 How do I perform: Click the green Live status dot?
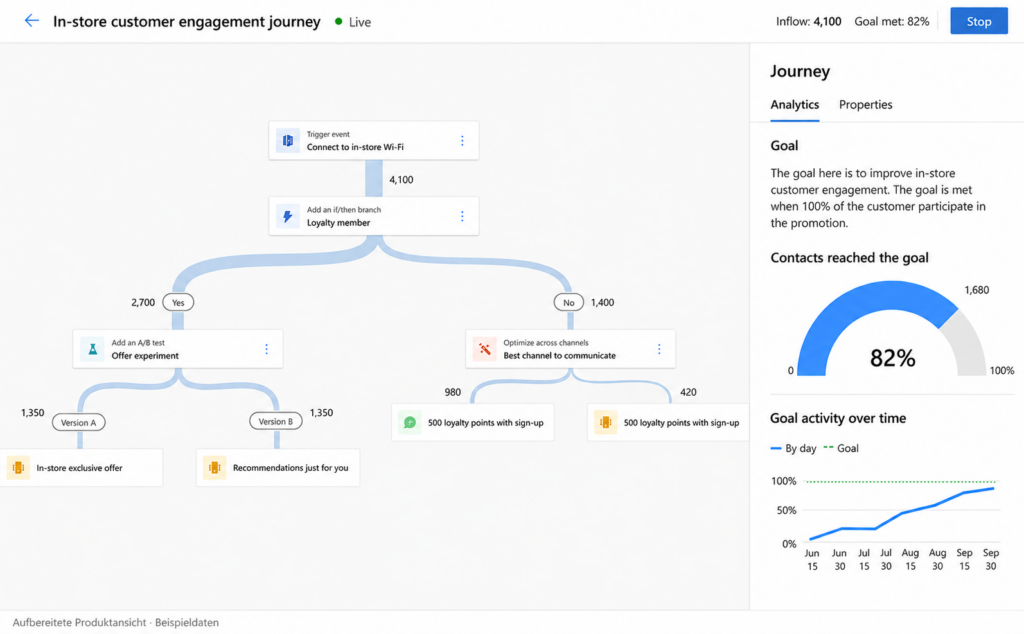[338, 22]
